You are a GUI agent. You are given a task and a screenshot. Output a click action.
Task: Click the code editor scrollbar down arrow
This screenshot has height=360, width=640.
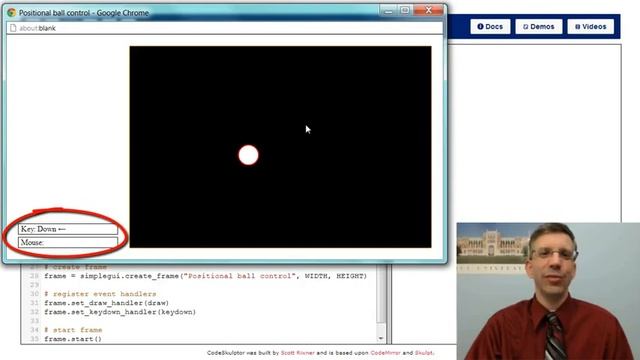tap(380, 338)
